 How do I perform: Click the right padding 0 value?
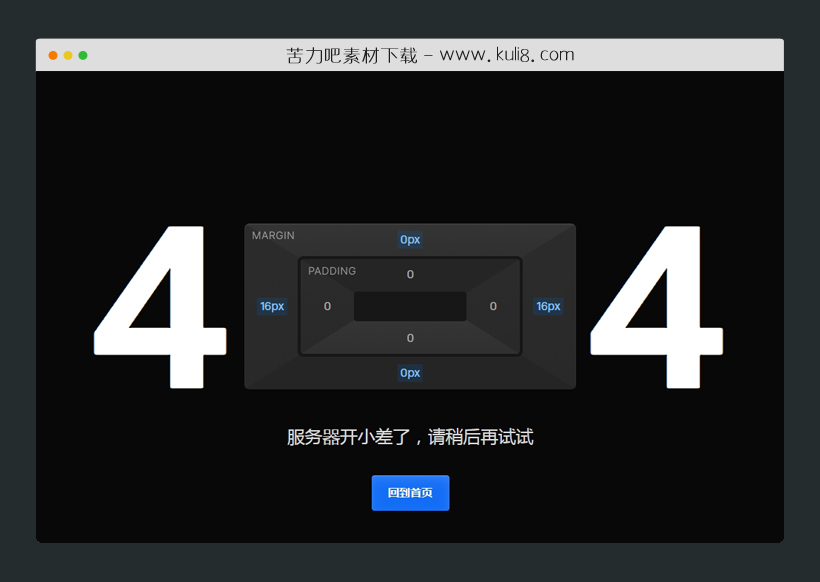492,306
